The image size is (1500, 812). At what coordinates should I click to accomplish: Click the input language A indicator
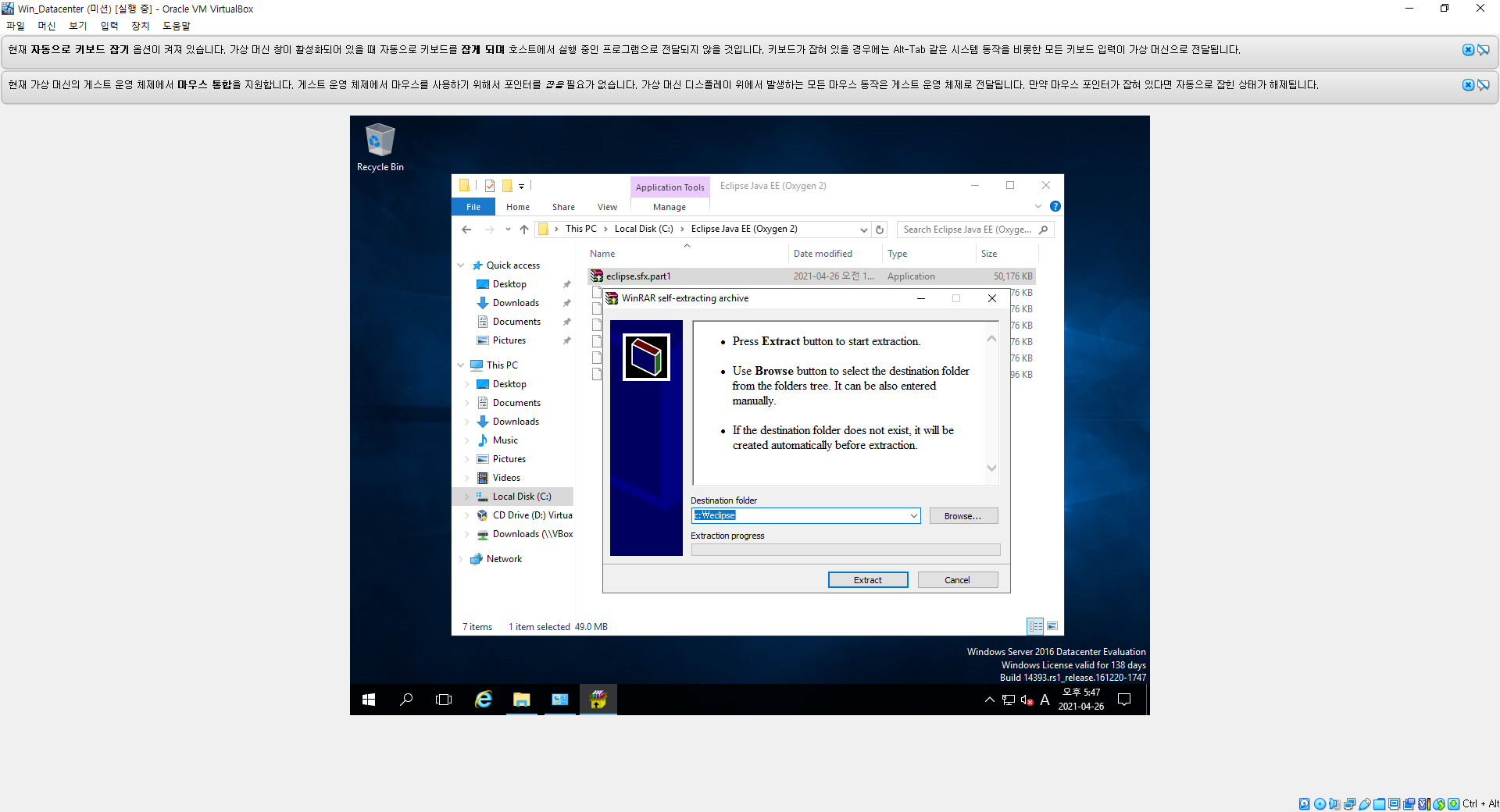[x=1045, y=700]
